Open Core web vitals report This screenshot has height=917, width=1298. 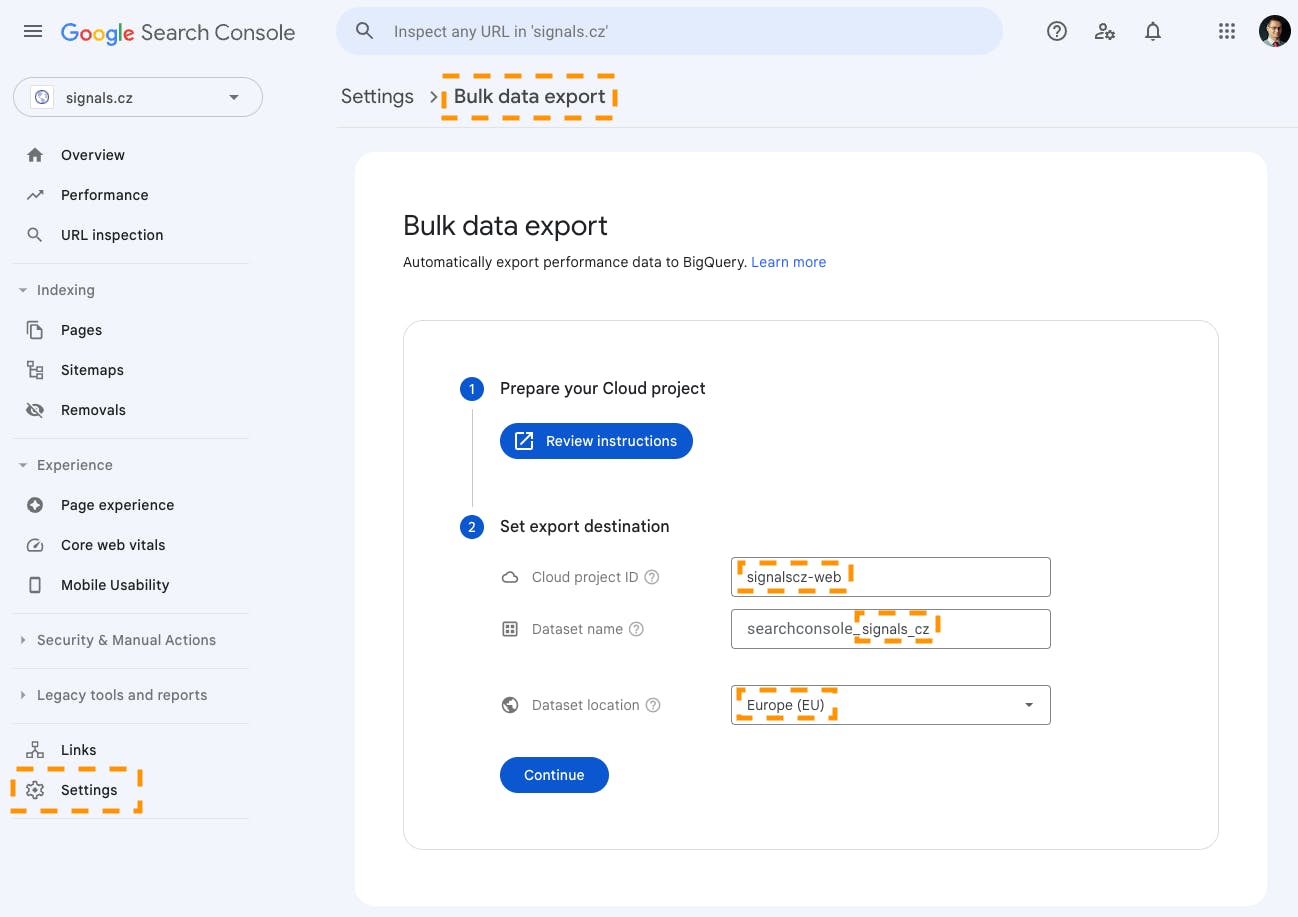[x=113, y=545]
